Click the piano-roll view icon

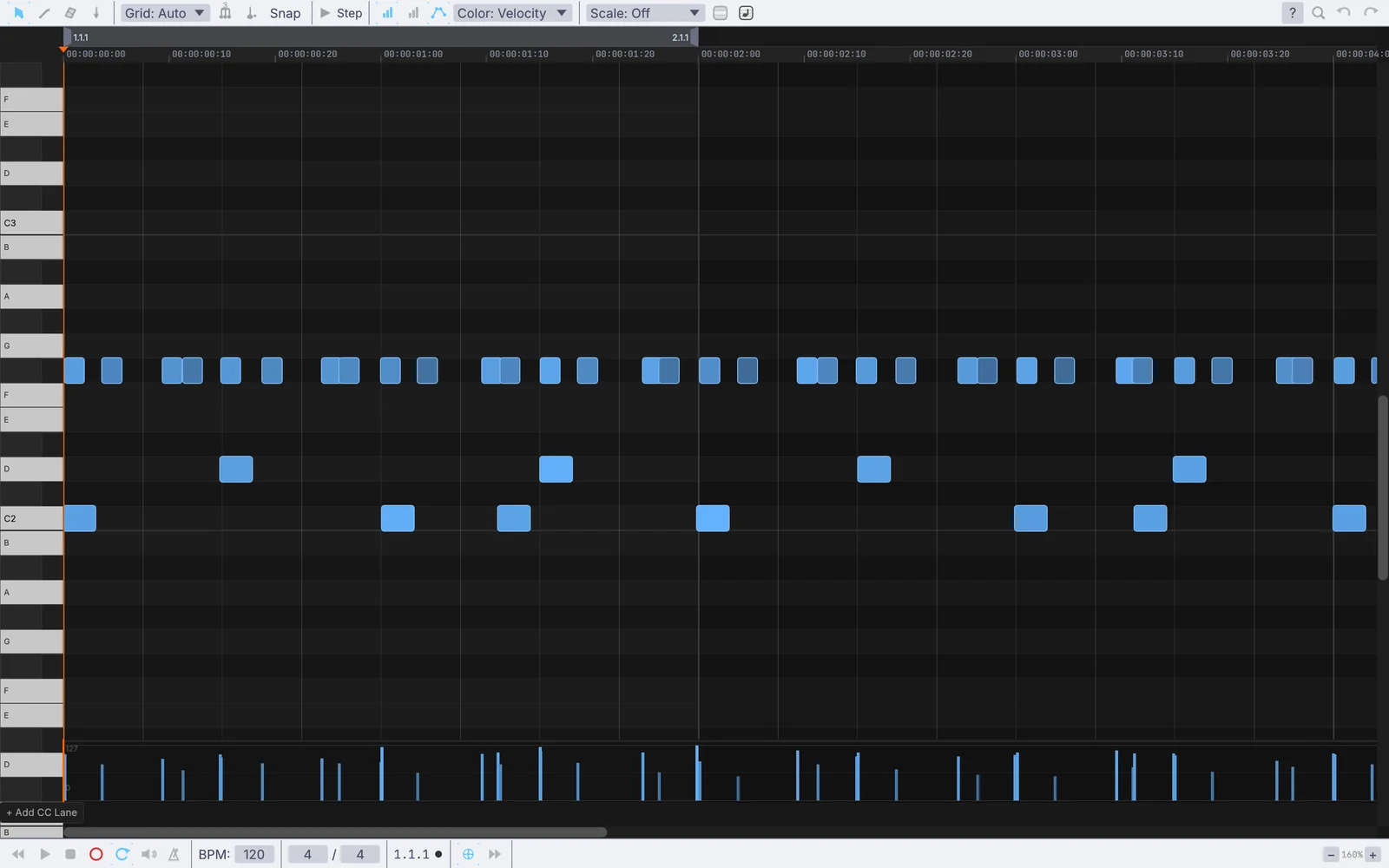720,13
